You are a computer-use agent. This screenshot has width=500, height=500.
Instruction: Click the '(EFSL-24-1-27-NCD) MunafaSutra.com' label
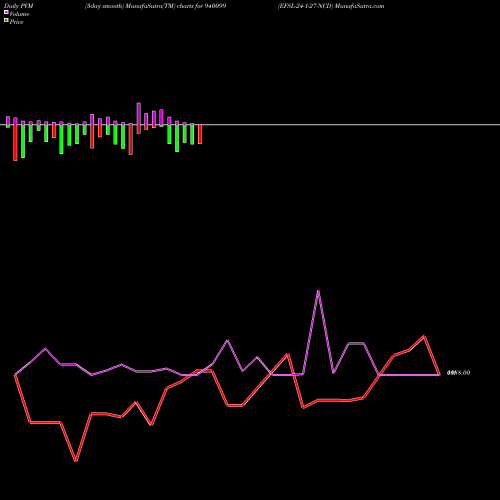331,6
